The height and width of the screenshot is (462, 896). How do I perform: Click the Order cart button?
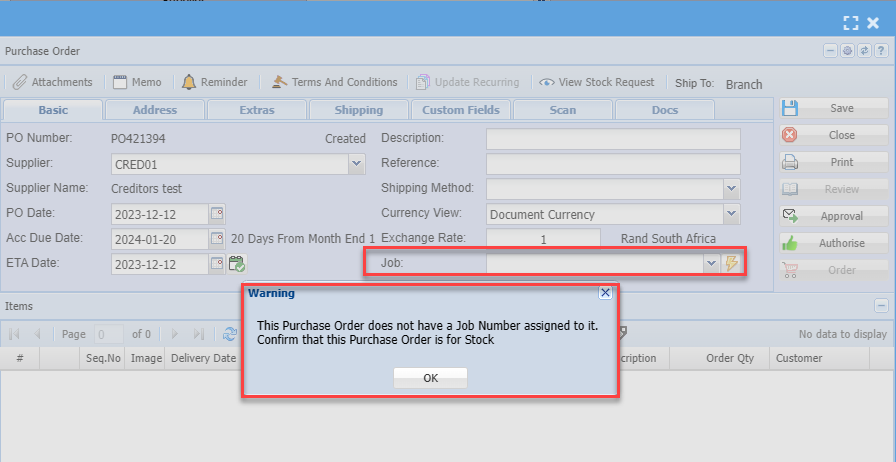pos(834,270)
